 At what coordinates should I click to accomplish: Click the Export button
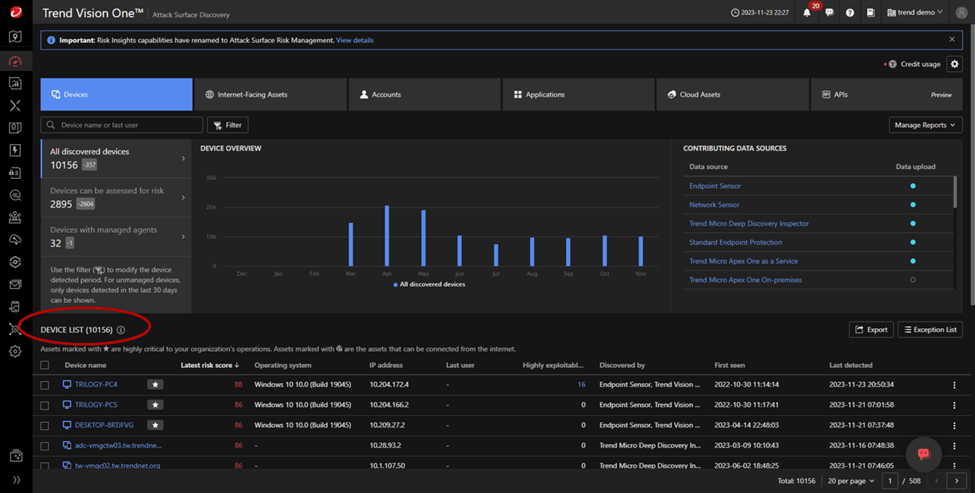(x=871, y=329)
